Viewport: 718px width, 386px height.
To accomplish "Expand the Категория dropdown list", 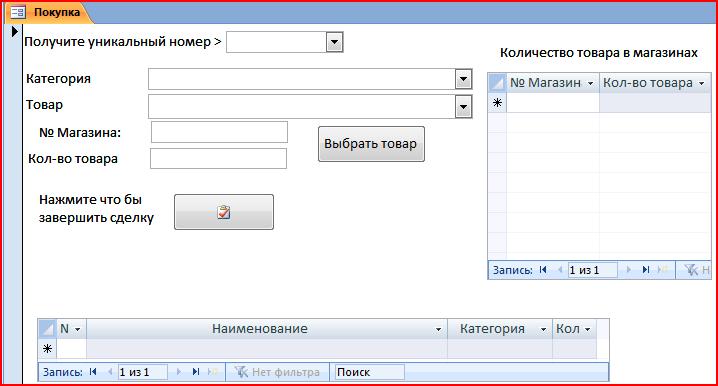I will 463,79.
